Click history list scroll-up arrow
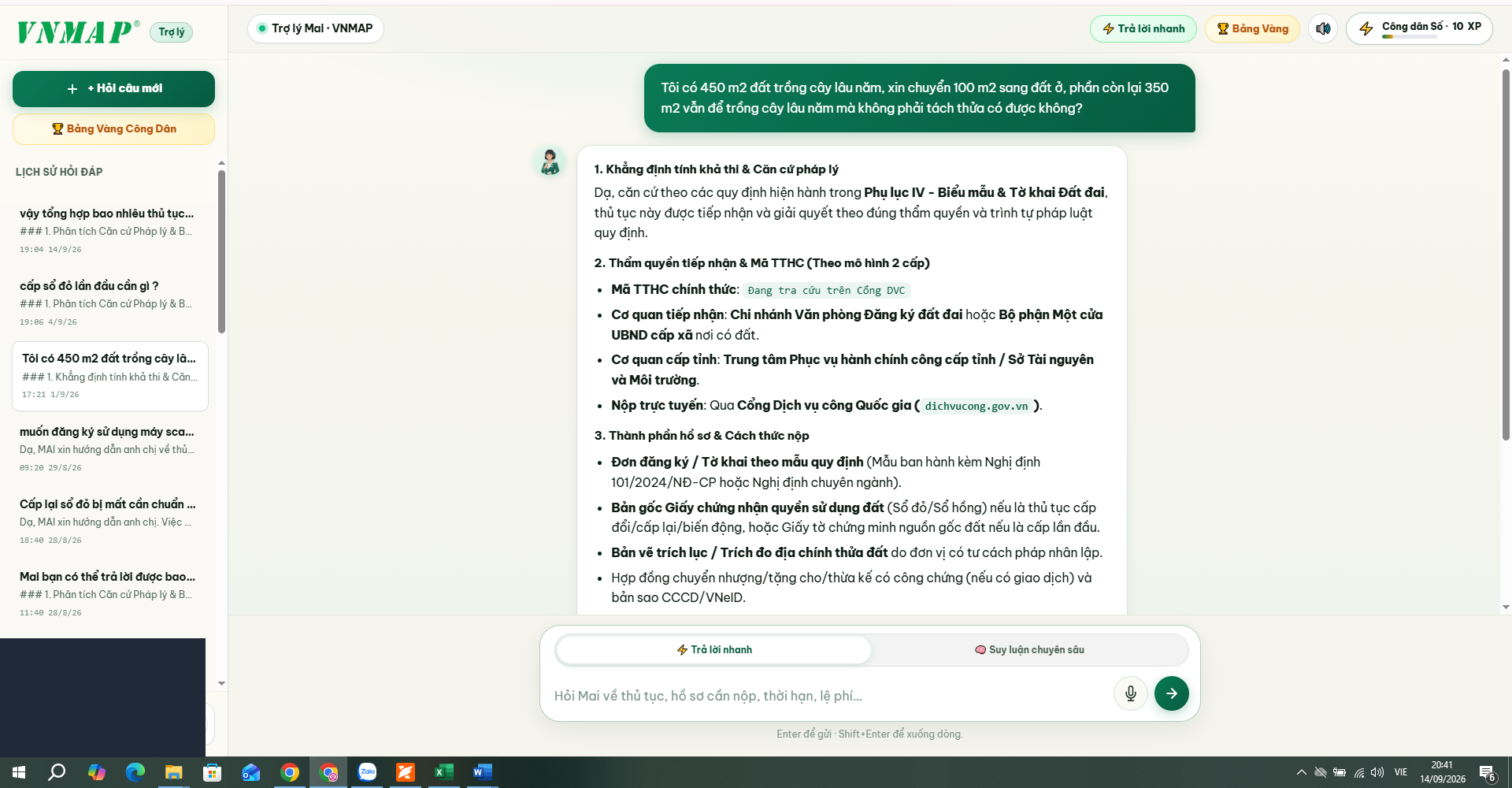1512x788 pixels. pyautogui.click(x=221, y=163)
